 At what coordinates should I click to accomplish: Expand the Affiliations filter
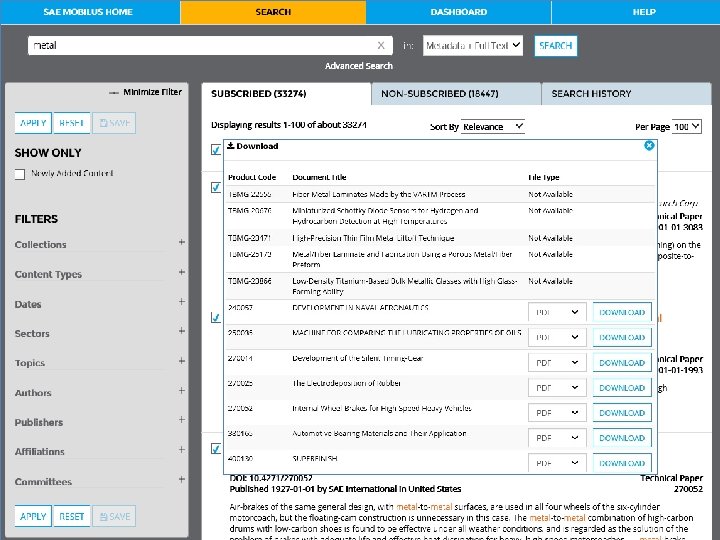coord(182,450)
